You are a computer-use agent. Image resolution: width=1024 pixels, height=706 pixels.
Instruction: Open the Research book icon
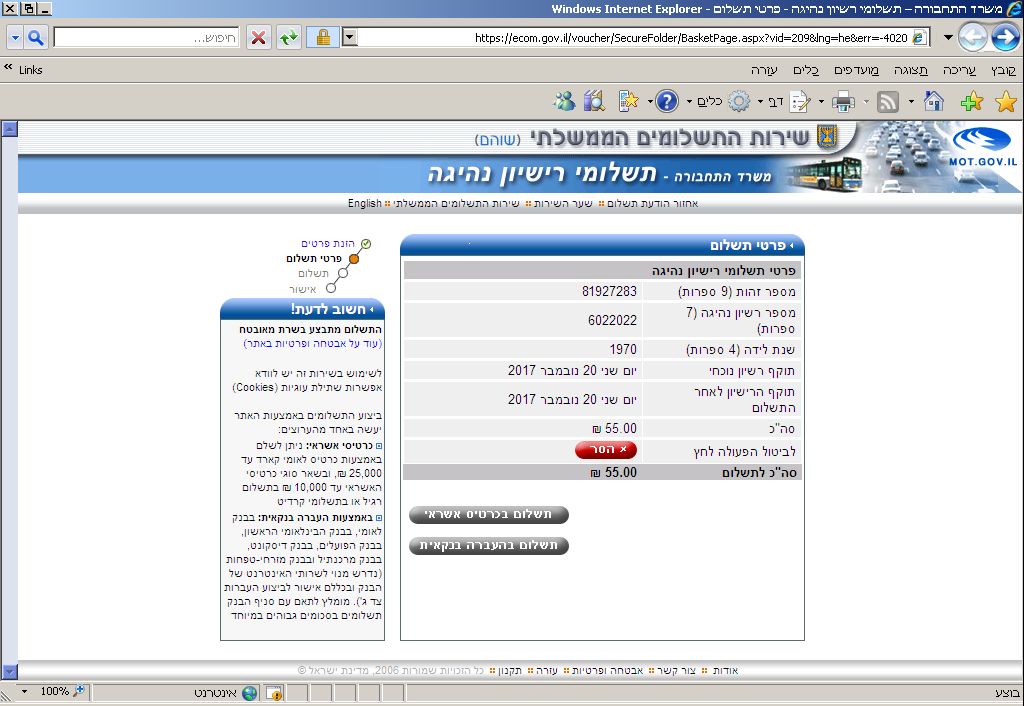[x=595, y=101]
